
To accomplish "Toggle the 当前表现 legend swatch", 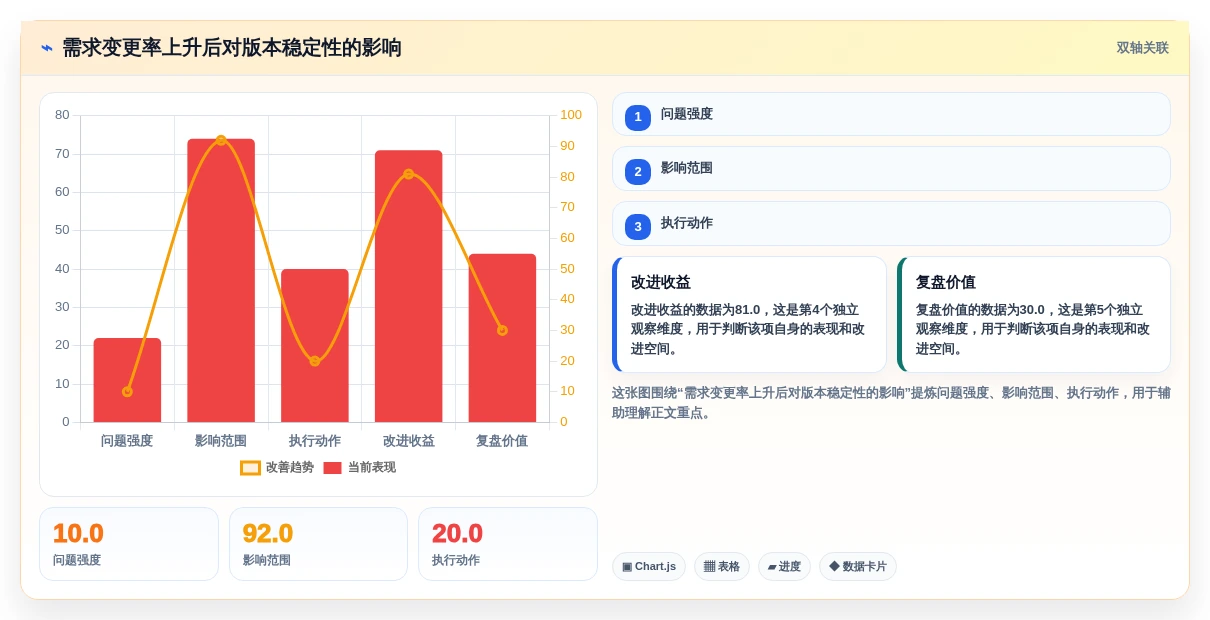I will pyautogui.click(x=332, y=468).
